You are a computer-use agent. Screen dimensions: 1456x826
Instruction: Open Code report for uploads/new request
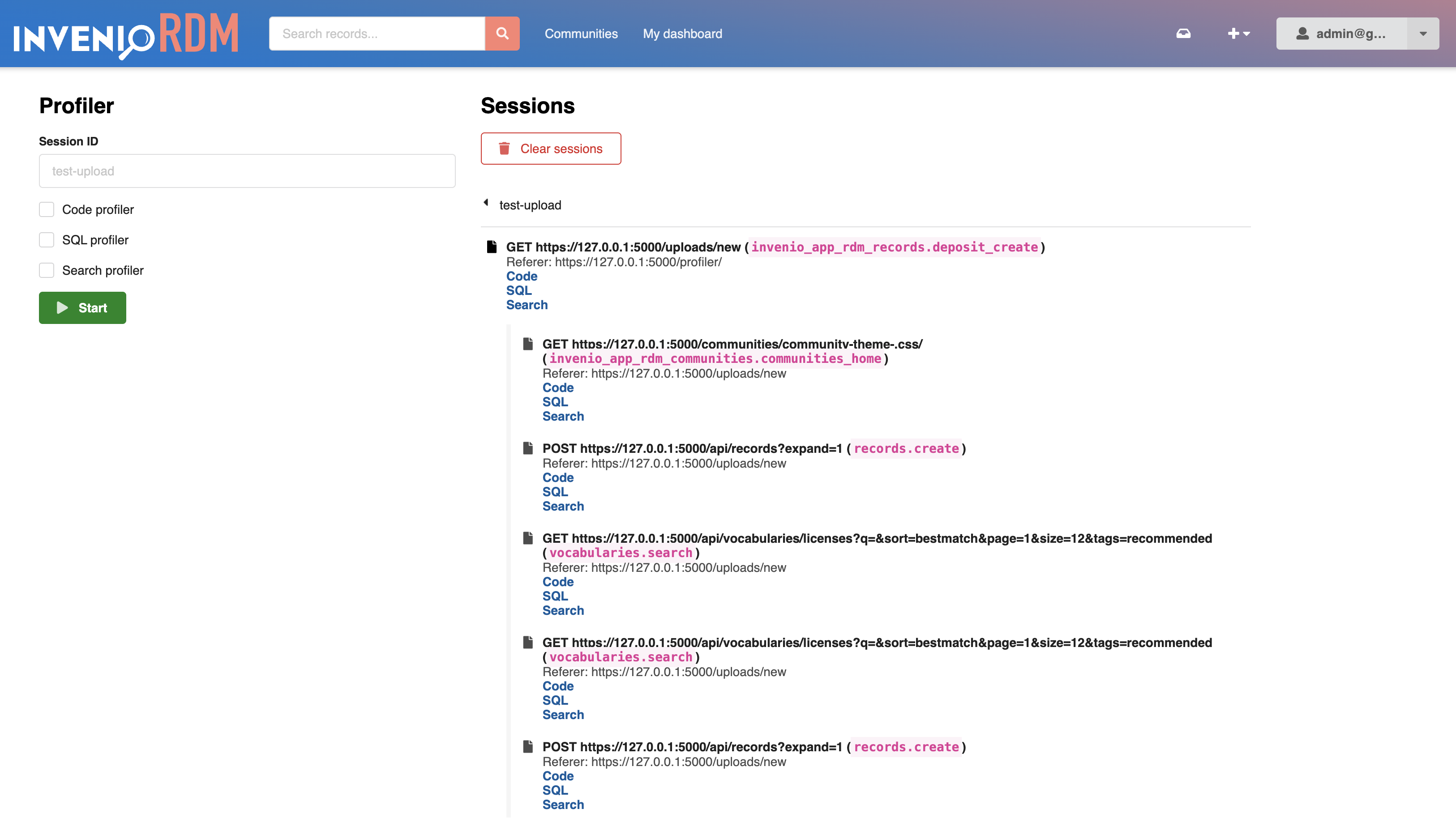(x=522, y=276)
